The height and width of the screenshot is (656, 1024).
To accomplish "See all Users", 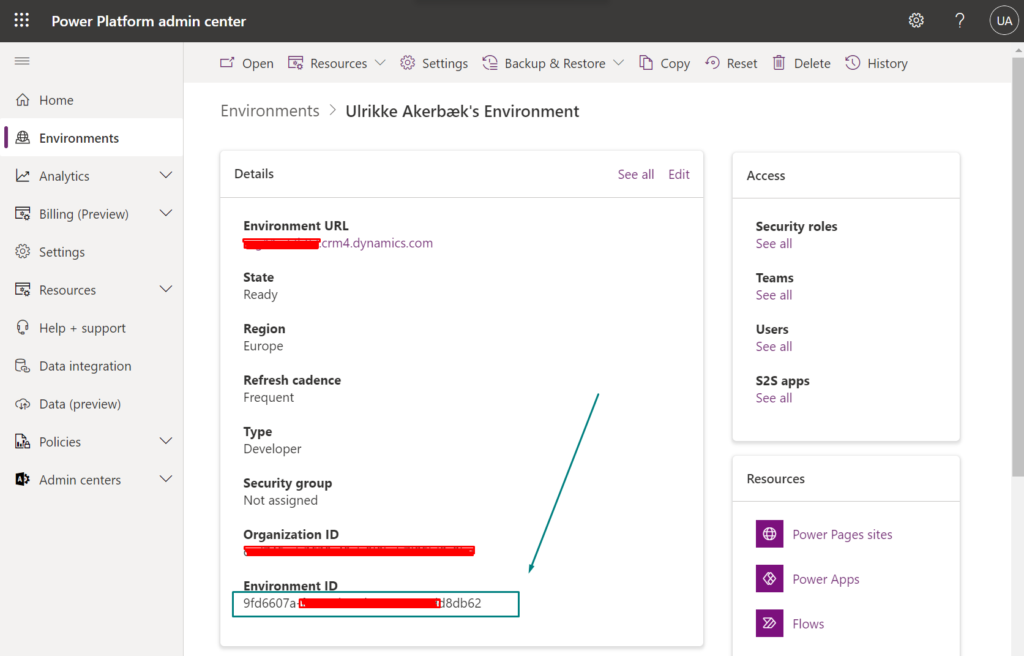I will pyautogui.click(x=774, y=347).
